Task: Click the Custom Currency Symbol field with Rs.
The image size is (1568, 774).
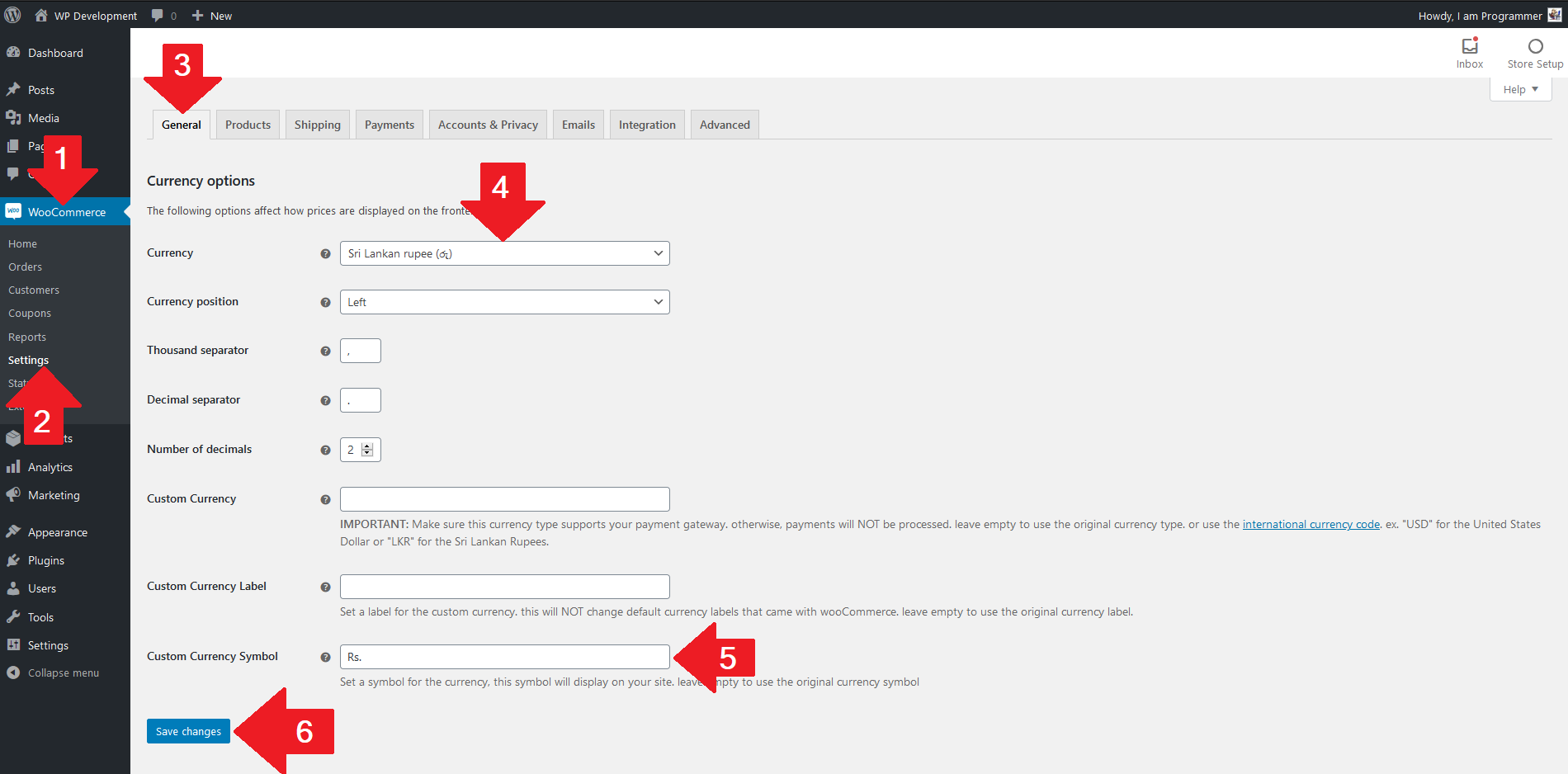Action: pos(504,657)
